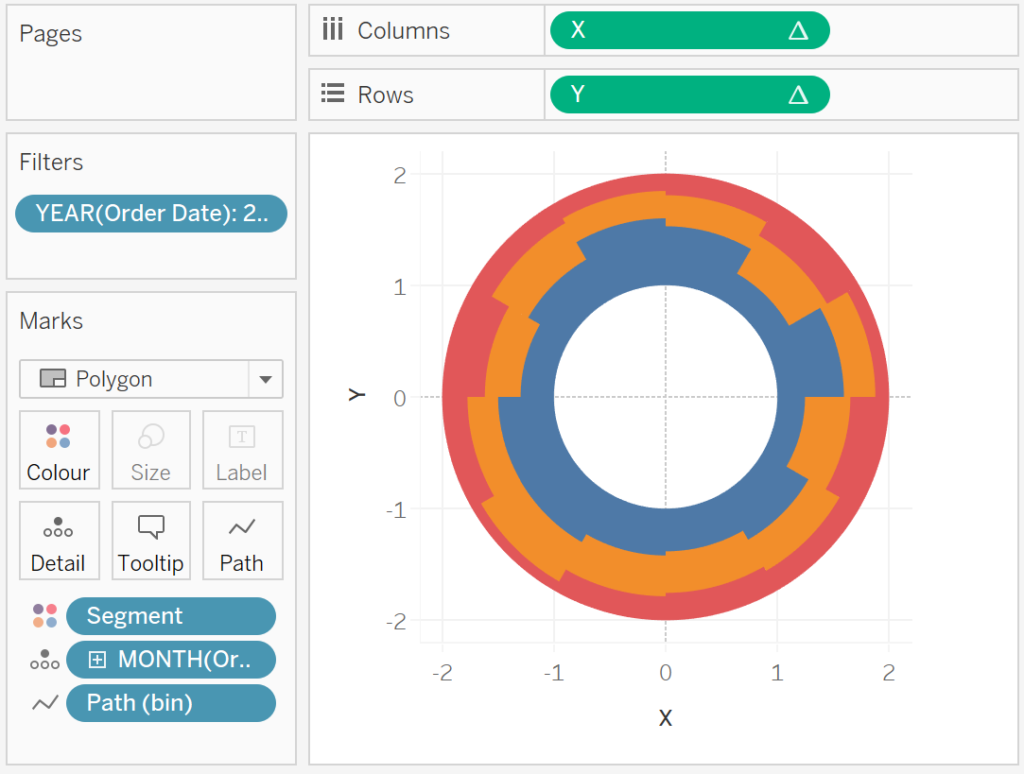Open the Polygon mark type dropdown
Image resolution: width=1024 pixels, height=774 pixels.
tap(151, 379)
